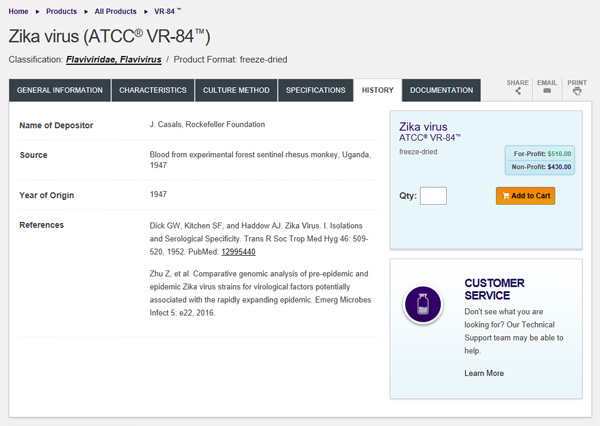
Task: Click the Zika virus title in cart panel
Action: [423, 127]
